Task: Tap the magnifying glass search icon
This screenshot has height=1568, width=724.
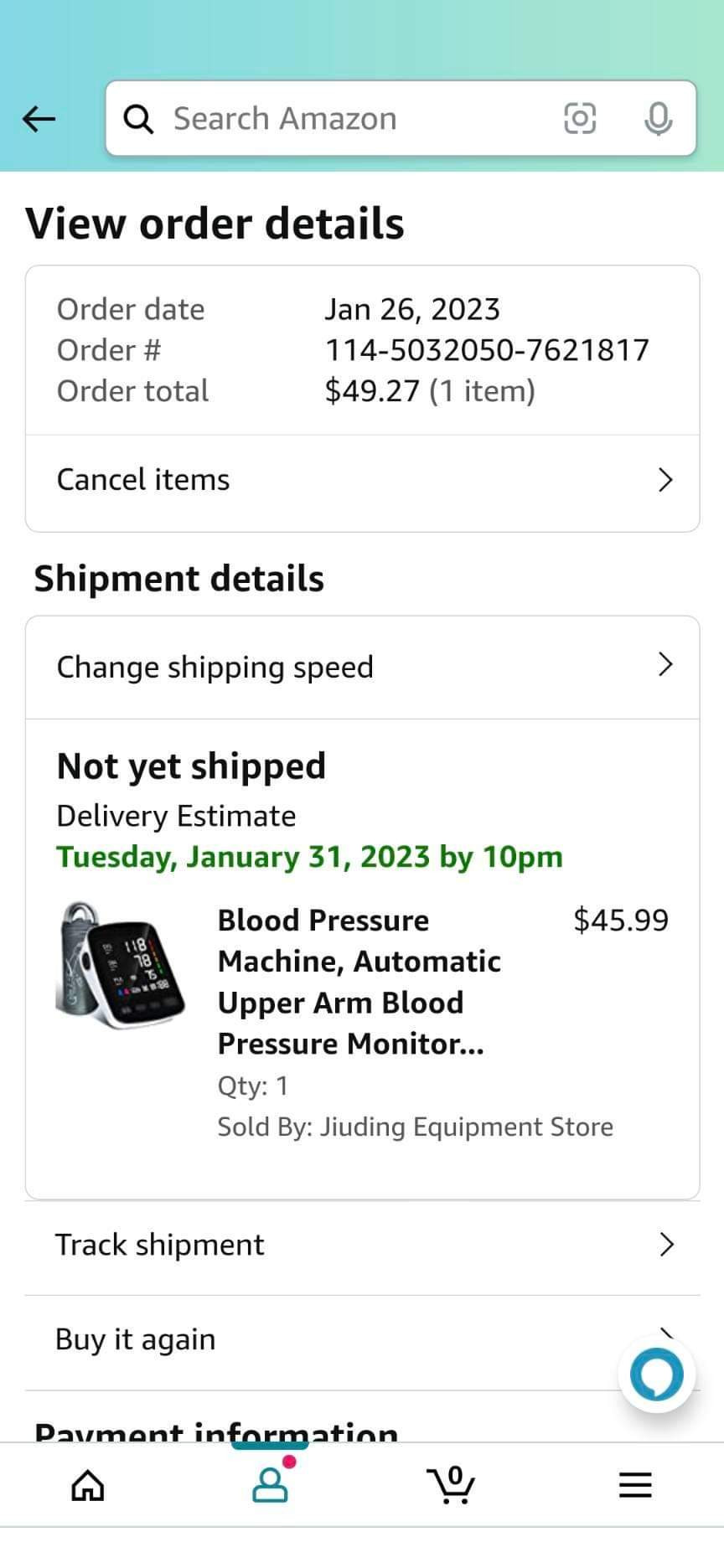Action: point(138,119)
